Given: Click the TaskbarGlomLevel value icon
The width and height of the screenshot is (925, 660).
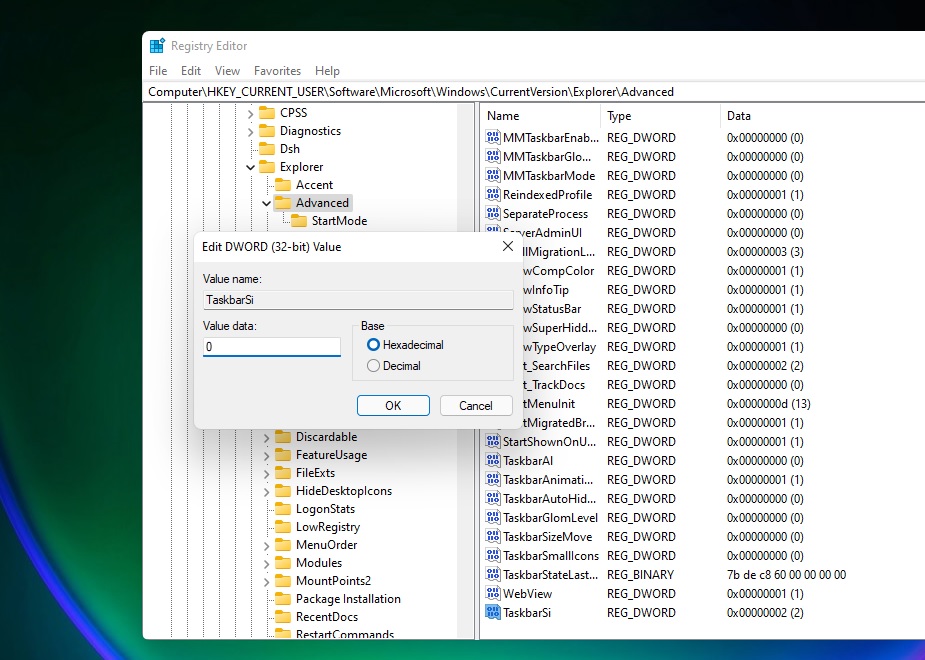Looking at the screenshot, I should (492, 517).
